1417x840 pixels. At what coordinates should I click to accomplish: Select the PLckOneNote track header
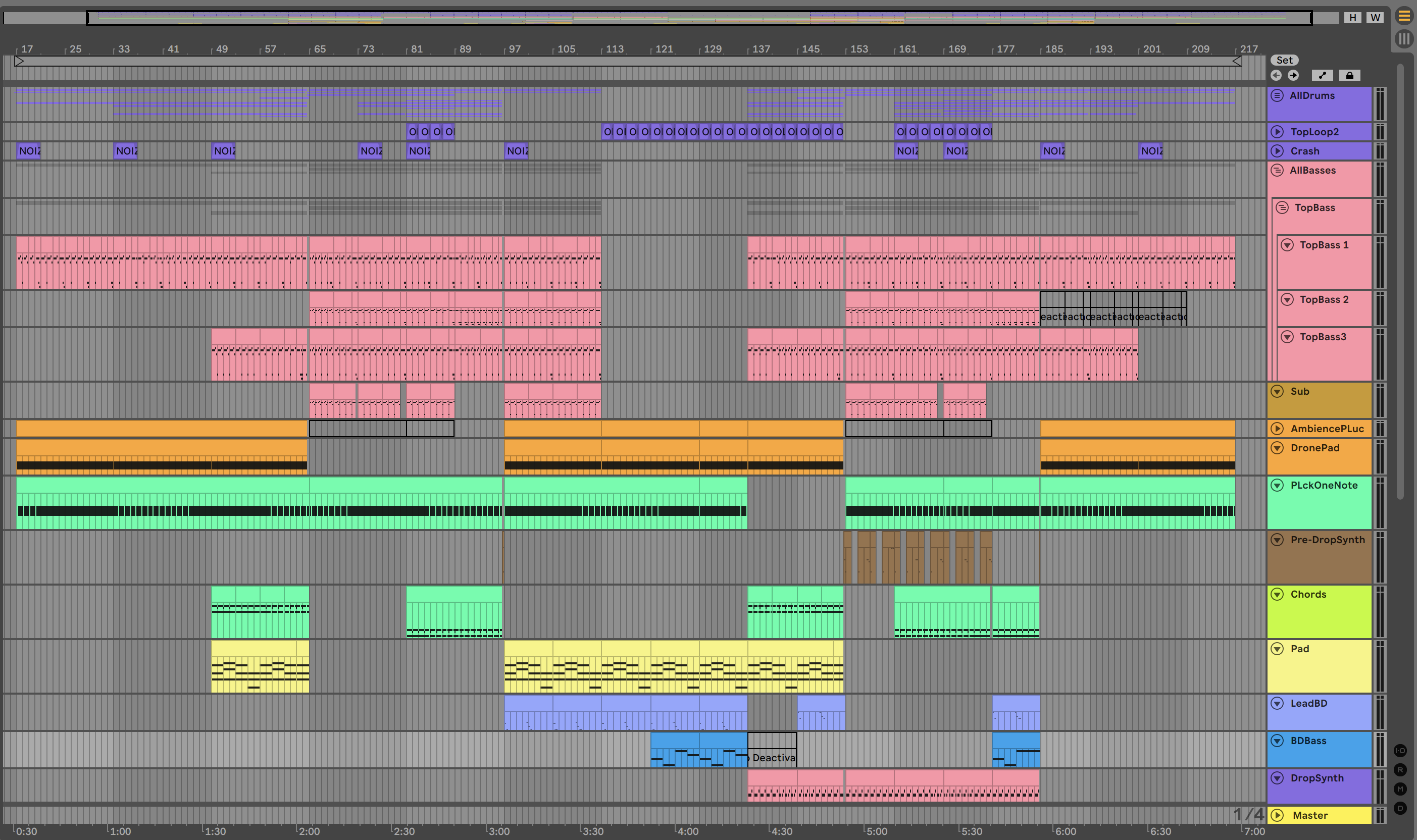pos(1324,486)
